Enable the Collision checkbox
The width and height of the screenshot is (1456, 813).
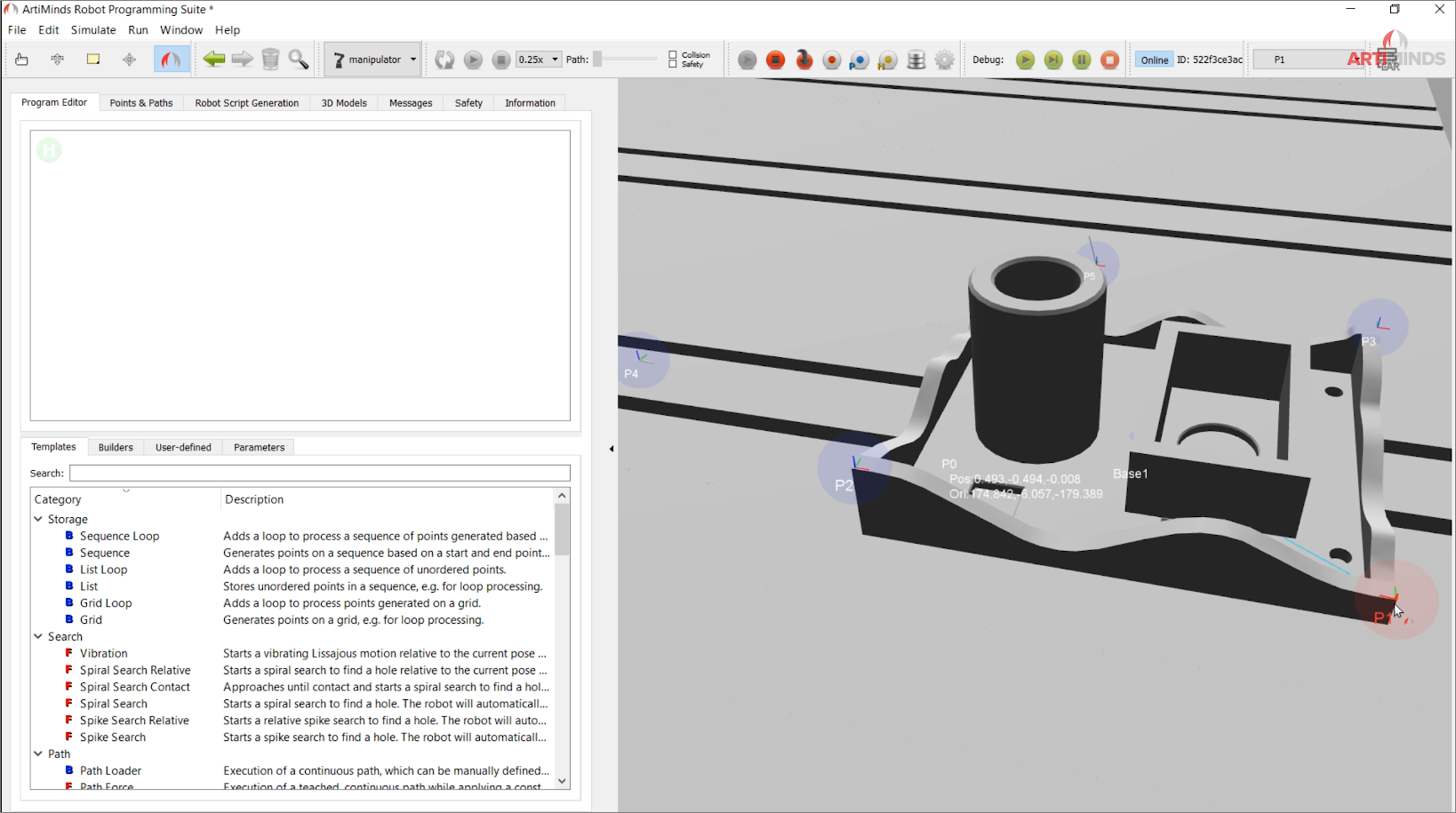point(673,54)
